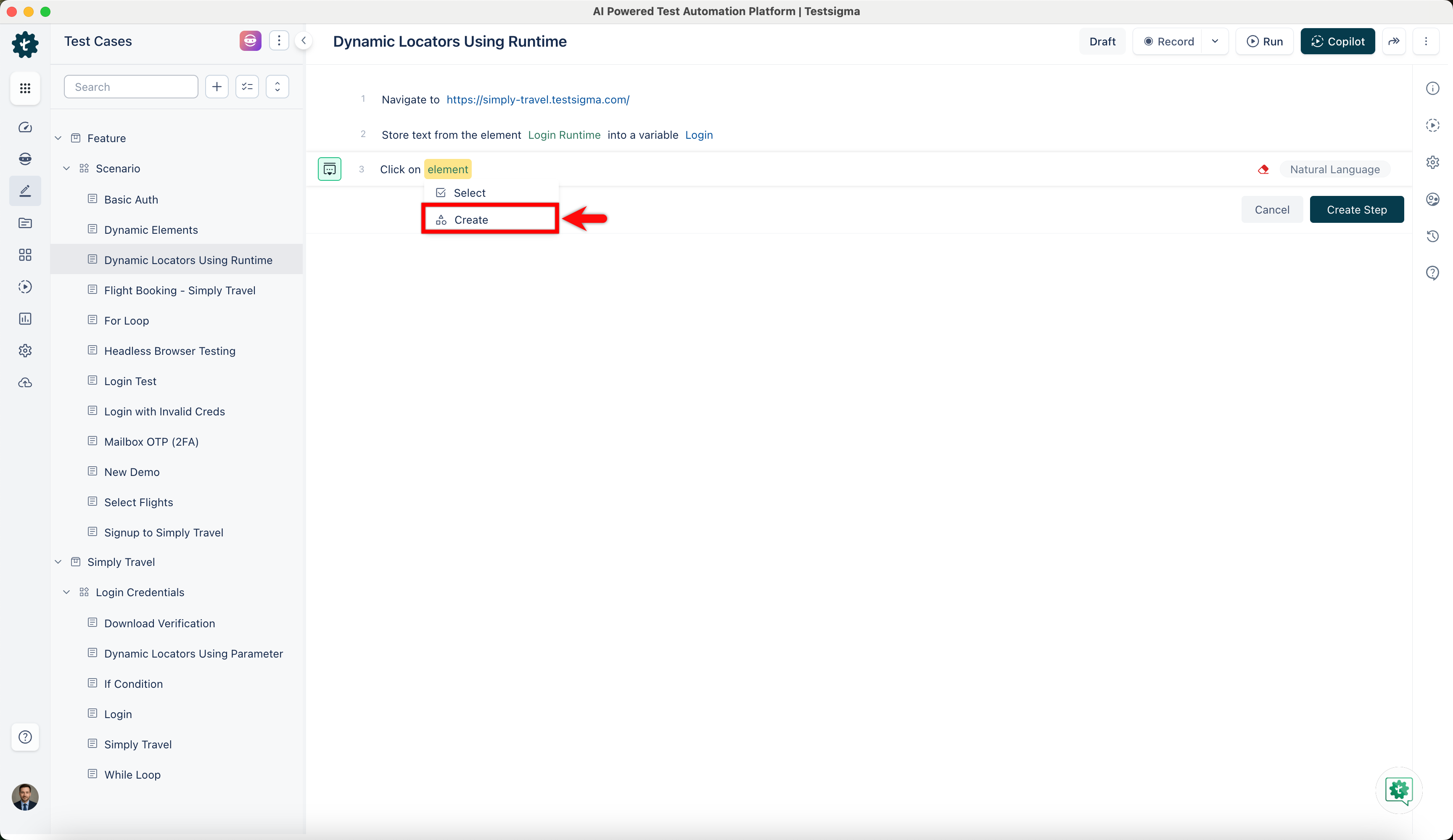Screen dimensions: 1453x840
Task: Choose Create from the element menu
Action: [x=491, y=219]
